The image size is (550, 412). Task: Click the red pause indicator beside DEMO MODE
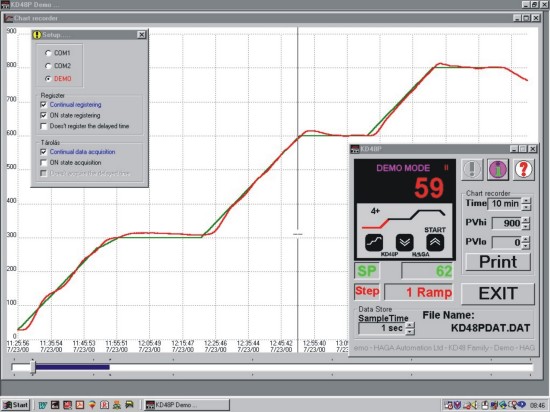tap(446, 168)
